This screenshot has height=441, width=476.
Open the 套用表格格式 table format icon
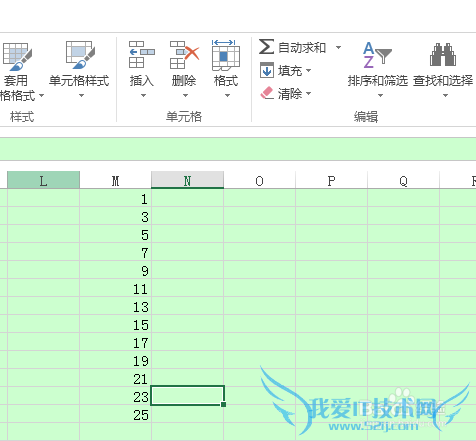click(17, 56)
